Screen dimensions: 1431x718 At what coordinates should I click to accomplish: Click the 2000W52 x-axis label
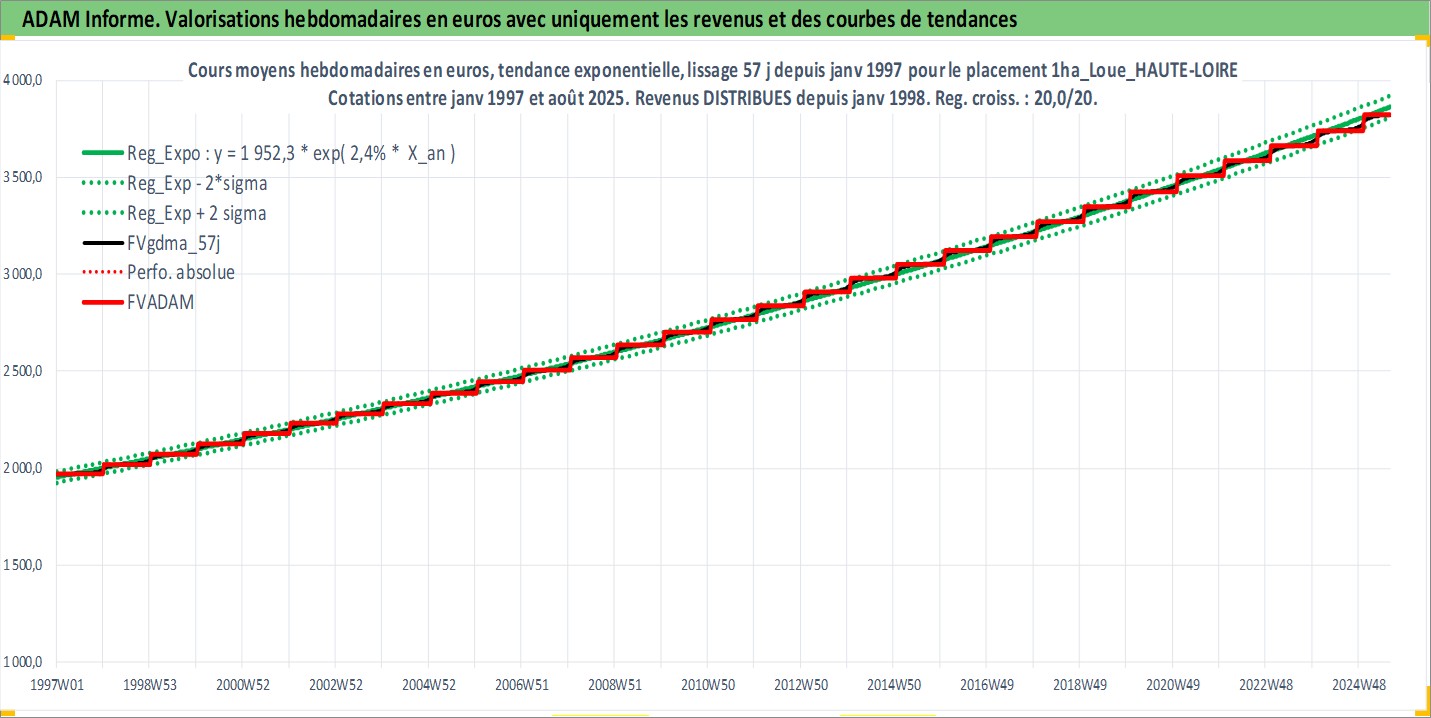pyautogui.click(x=242, y=685)
